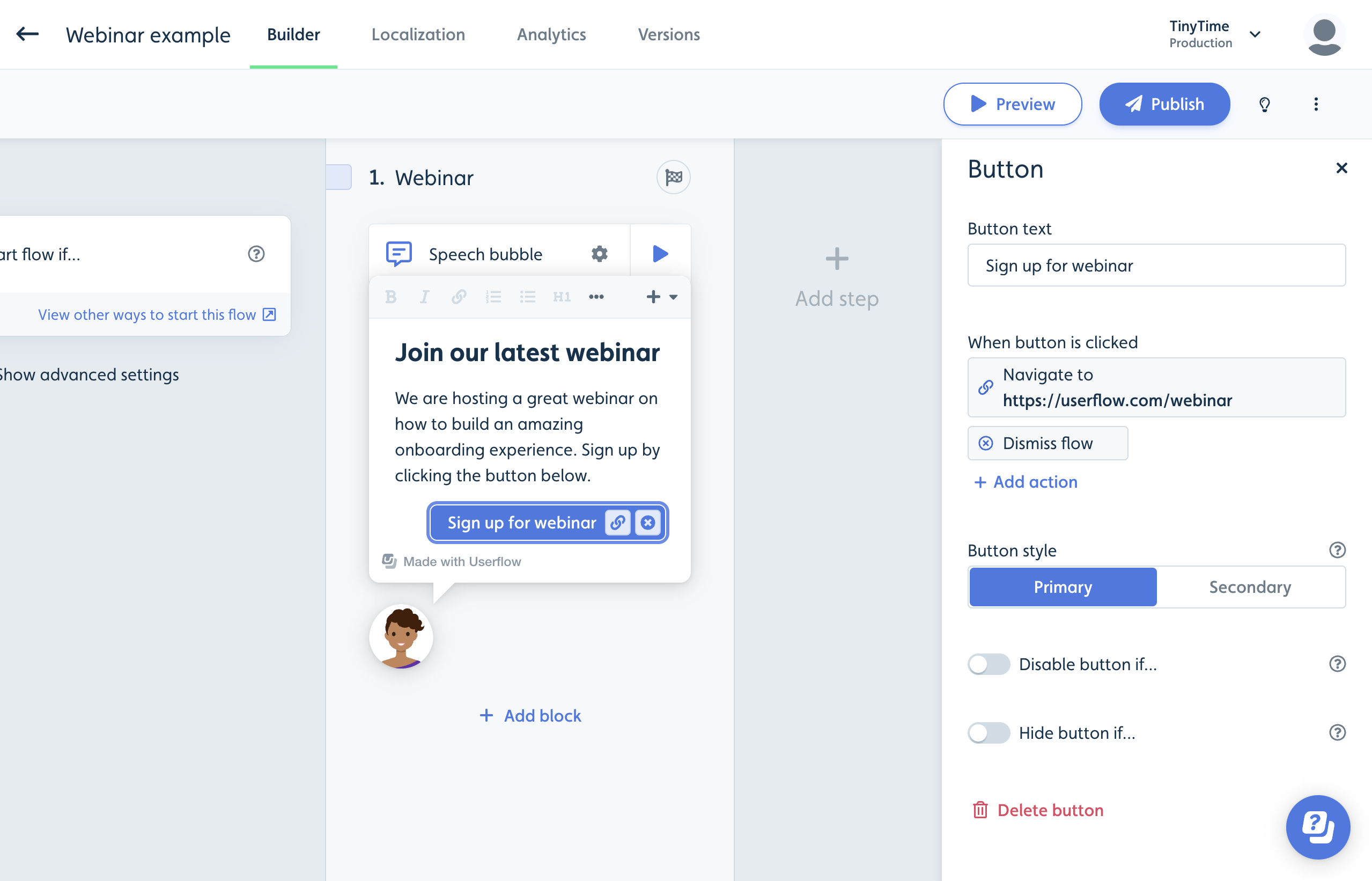Toggle the Disable button if... switch
This screenshot has height=881, width=1372.
tap(988, 663)
